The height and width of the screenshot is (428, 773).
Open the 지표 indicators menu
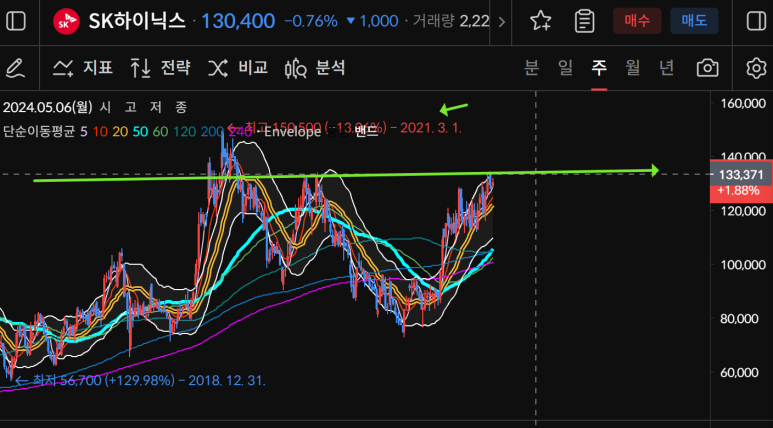pos(83,68)
